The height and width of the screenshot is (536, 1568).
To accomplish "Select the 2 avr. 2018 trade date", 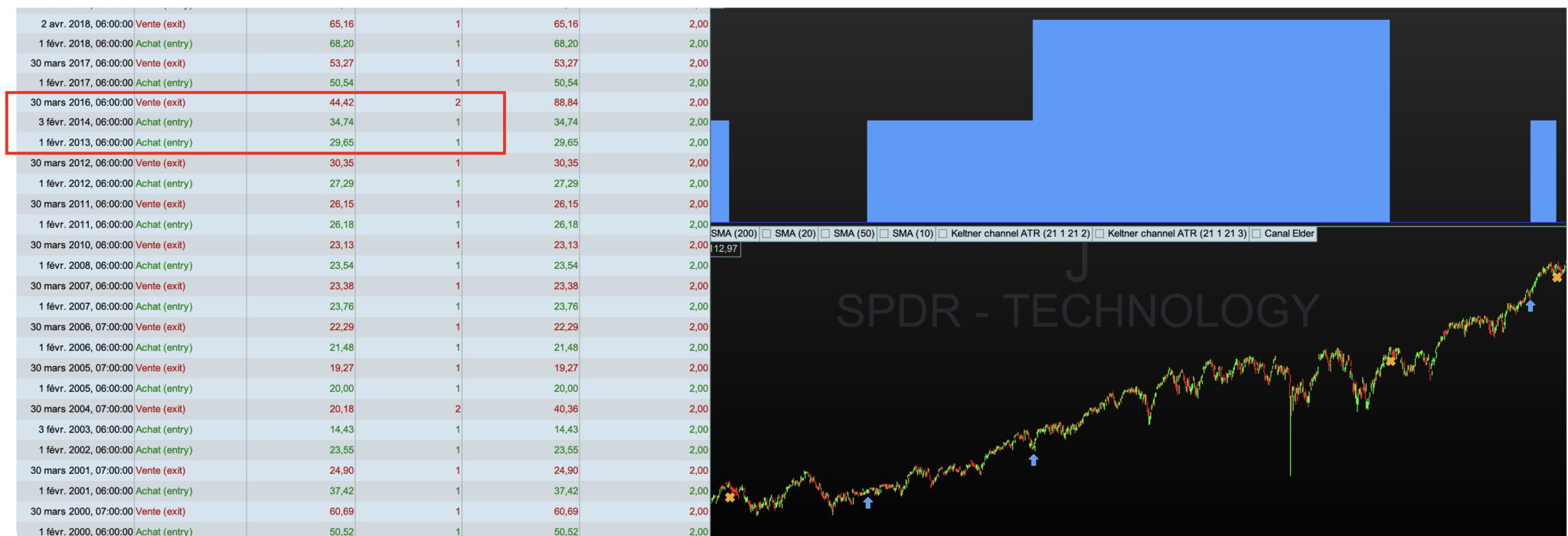I will [87, 24].
